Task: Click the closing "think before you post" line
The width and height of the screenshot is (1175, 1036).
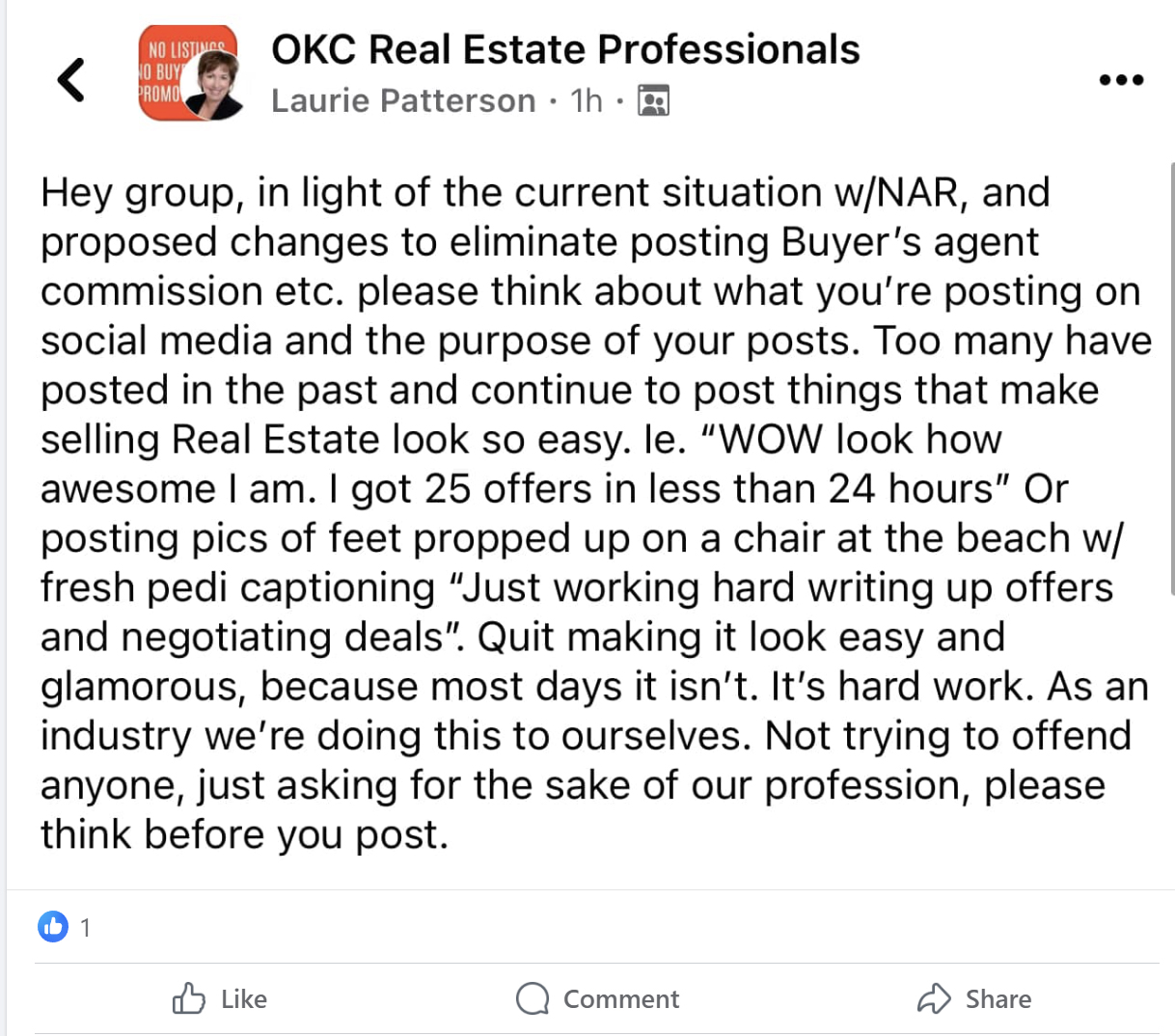Action: click(x=245, y=834)
